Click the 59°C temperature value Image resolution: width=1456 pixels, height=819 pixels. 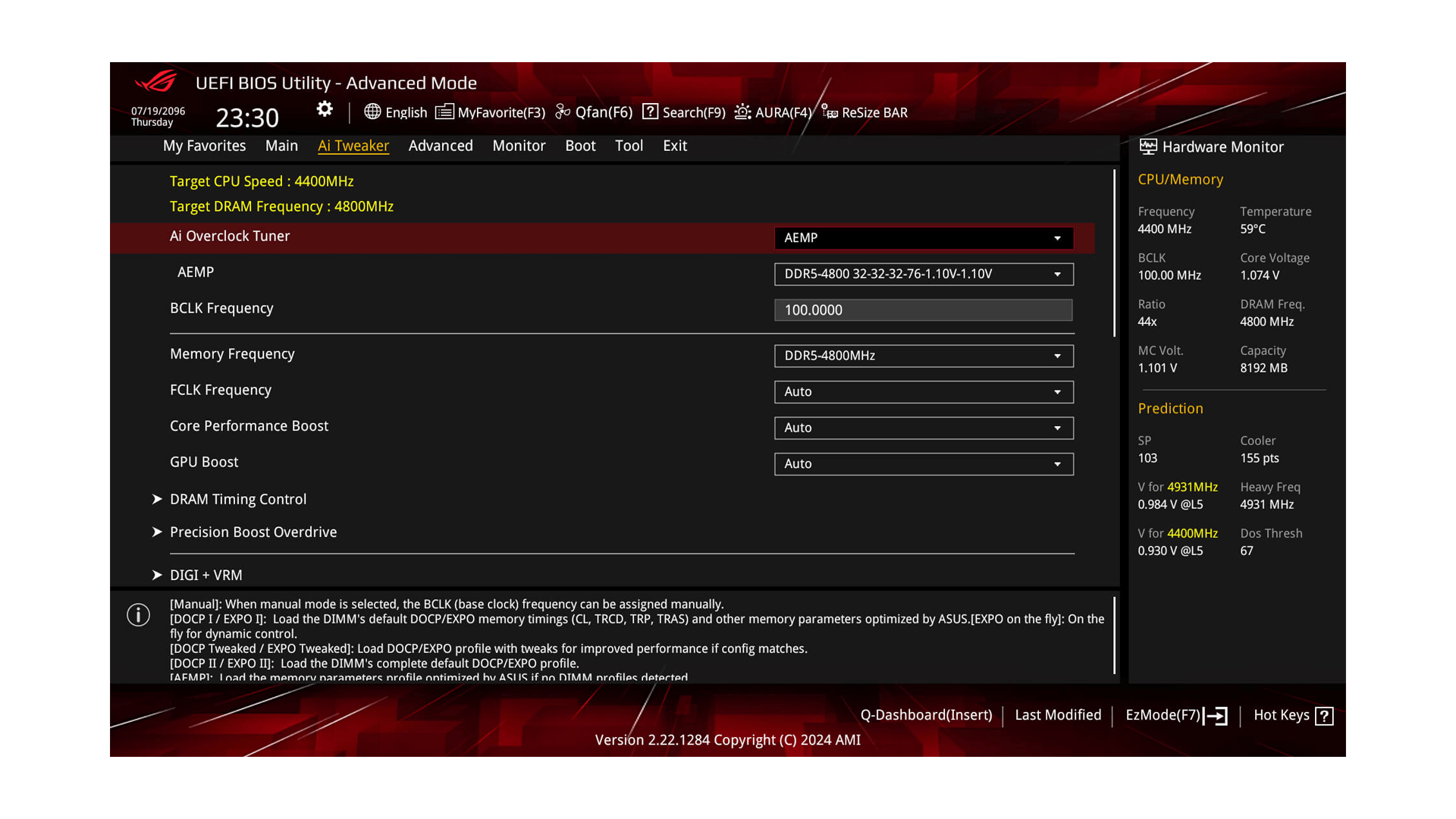click(x=1253, y=229)
